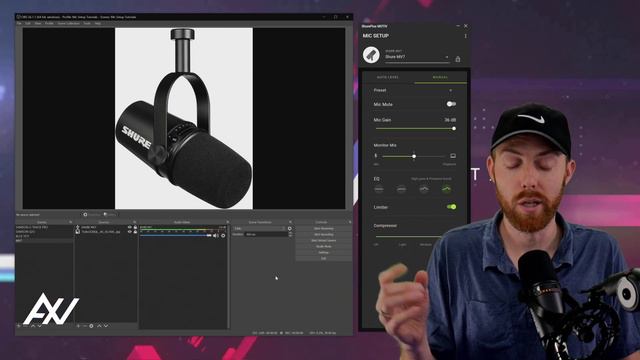Screen dimensions: 640x360
Task: Pop out the Scenes dock panel icon
Action: coord(70,222)
